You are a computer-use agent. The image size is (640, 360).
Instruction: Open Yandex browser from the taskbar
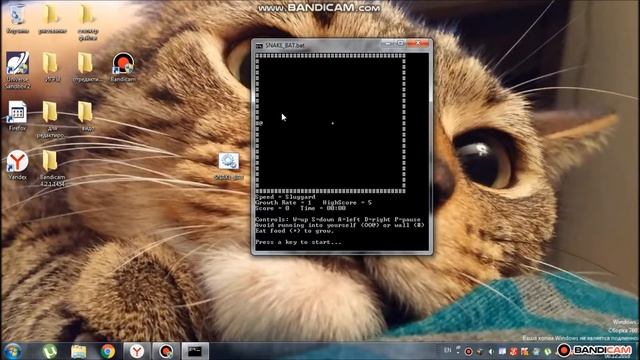click(x=137, y=351)
